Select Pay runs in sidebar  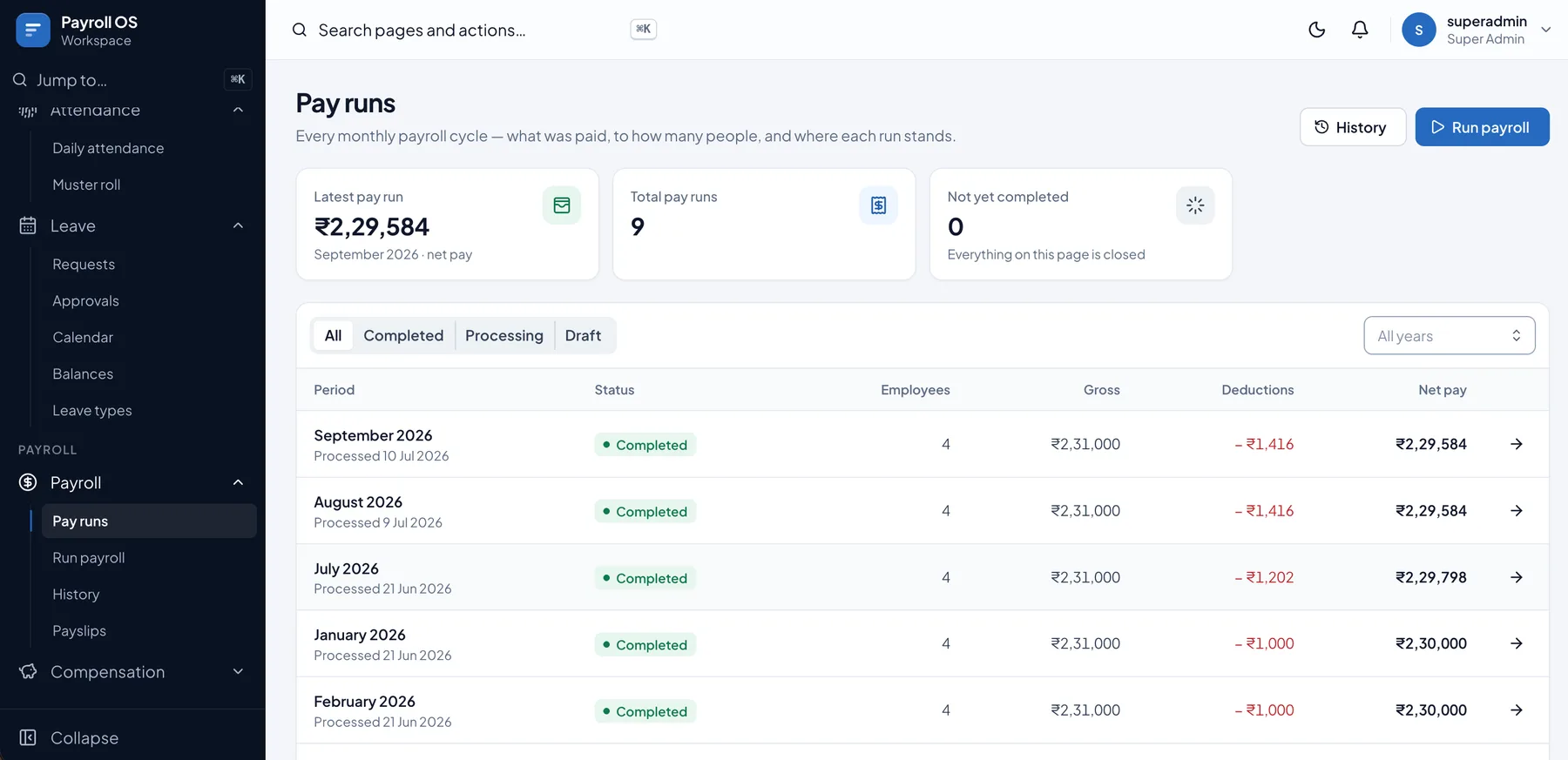pos(149,521)
